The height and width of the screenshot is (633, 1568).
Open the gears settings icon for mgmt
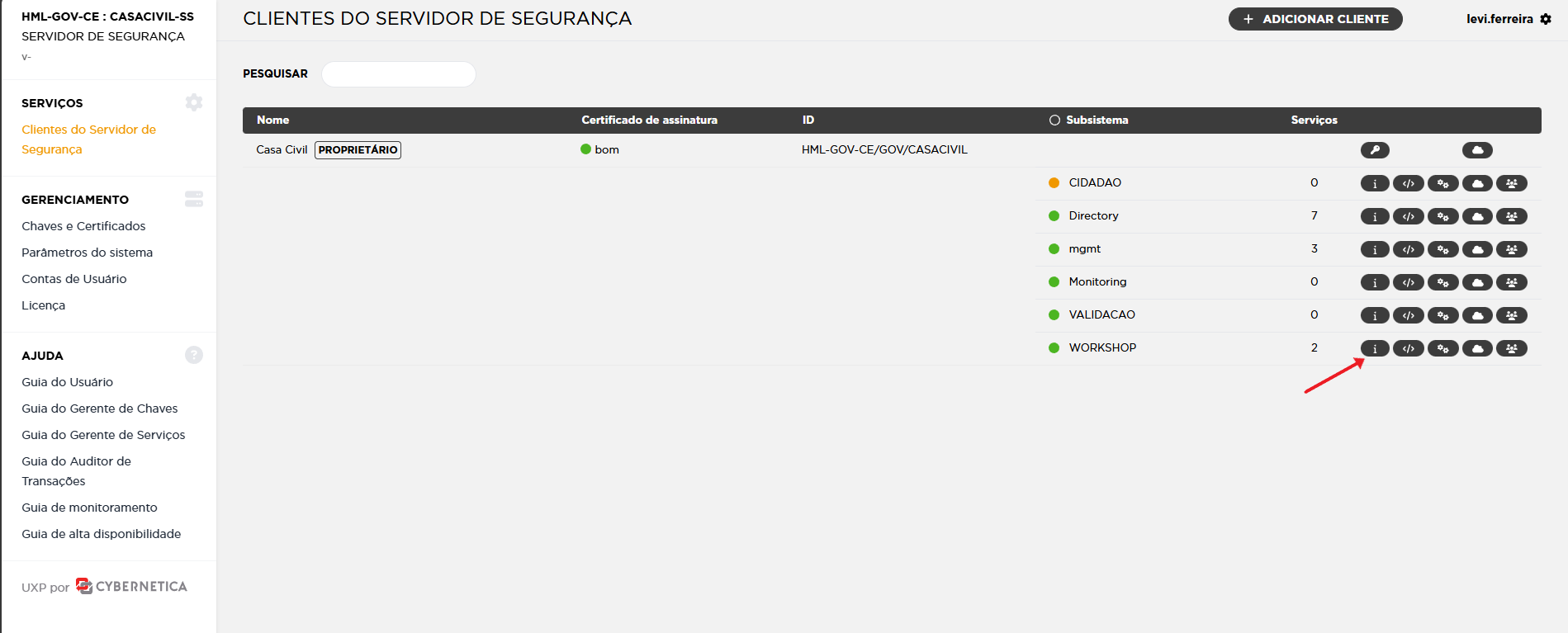pos(1442,249)
